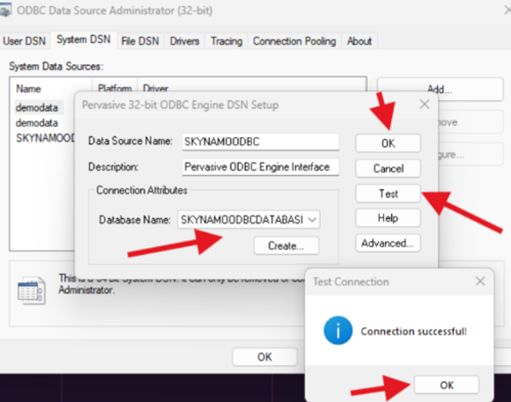Close the Pervasive DSN Setup dialog
Viewport: 511px width, 402px height.
click(424, 105)
